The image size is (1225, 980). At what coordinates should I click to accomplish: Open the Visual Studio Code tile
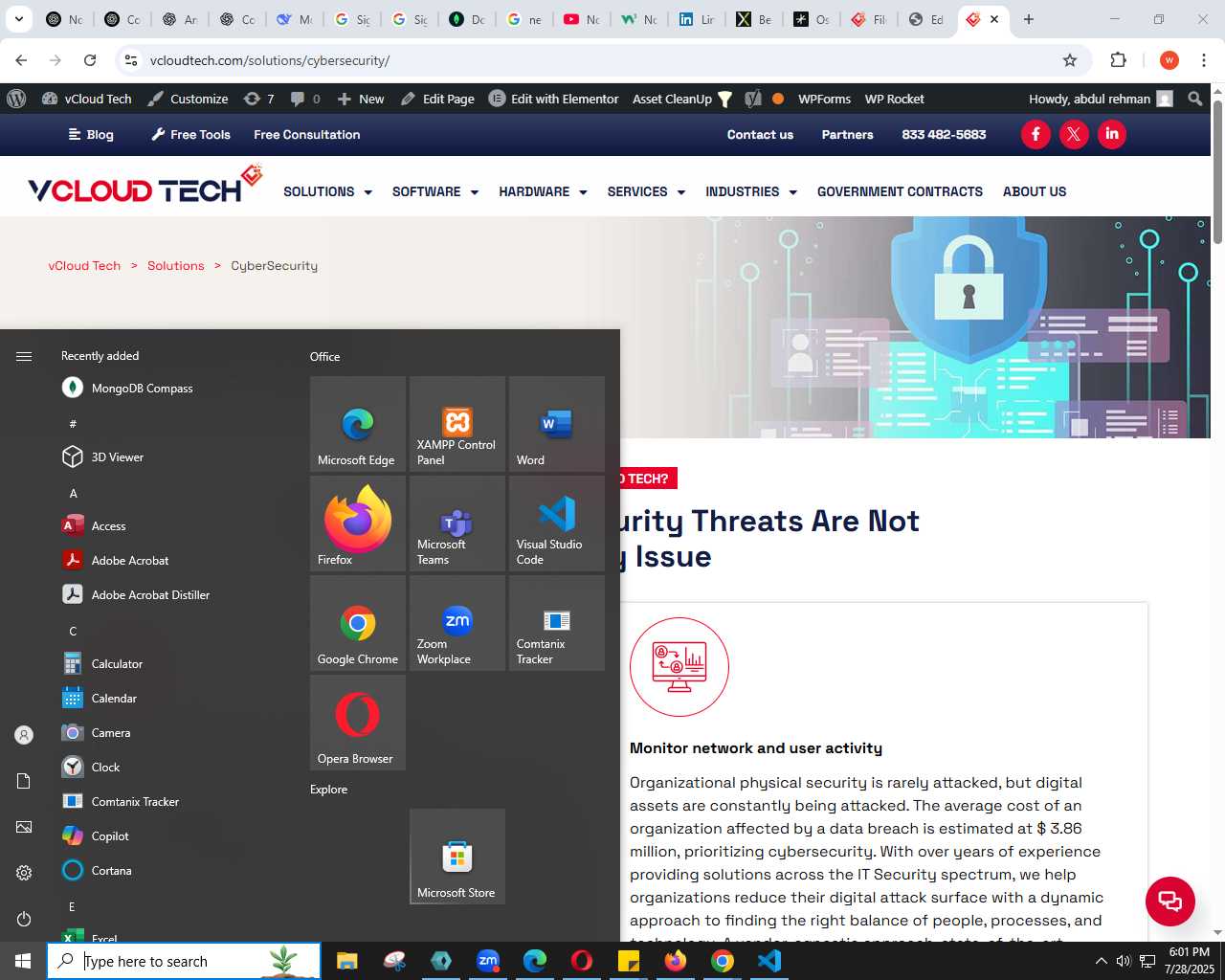tap(557, 523)
